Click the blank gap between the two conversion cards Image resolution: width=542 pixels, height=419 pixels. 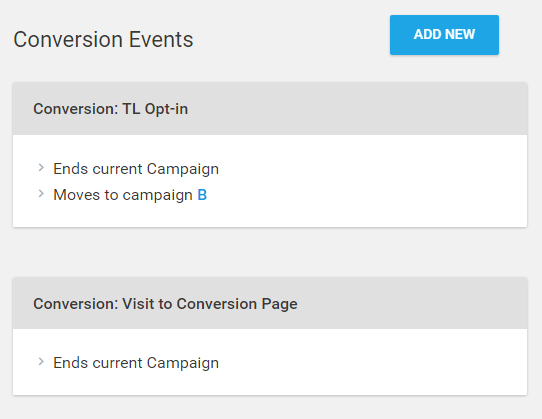click(270, 252)
